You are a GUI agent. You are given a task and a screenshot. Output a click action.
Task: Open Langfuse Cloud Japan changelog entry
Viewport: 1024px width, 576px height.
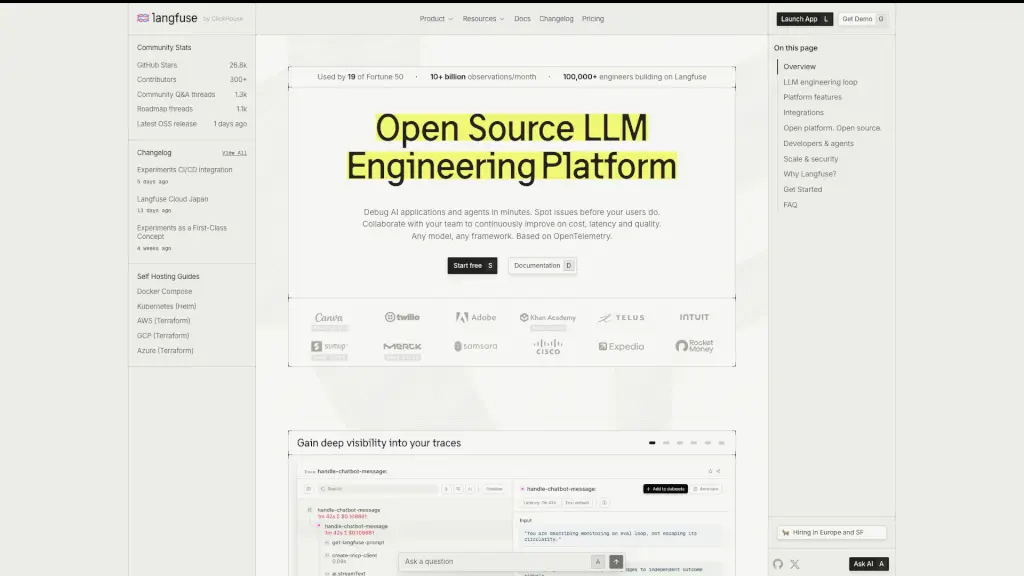coord(172,199)
